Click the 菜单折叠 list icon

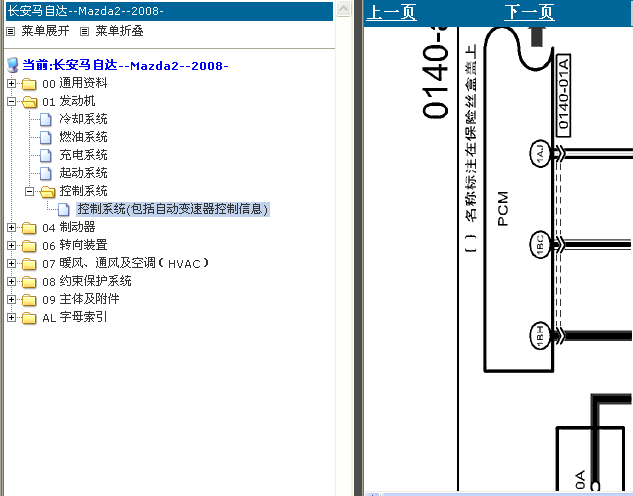(x=84, y=31)
